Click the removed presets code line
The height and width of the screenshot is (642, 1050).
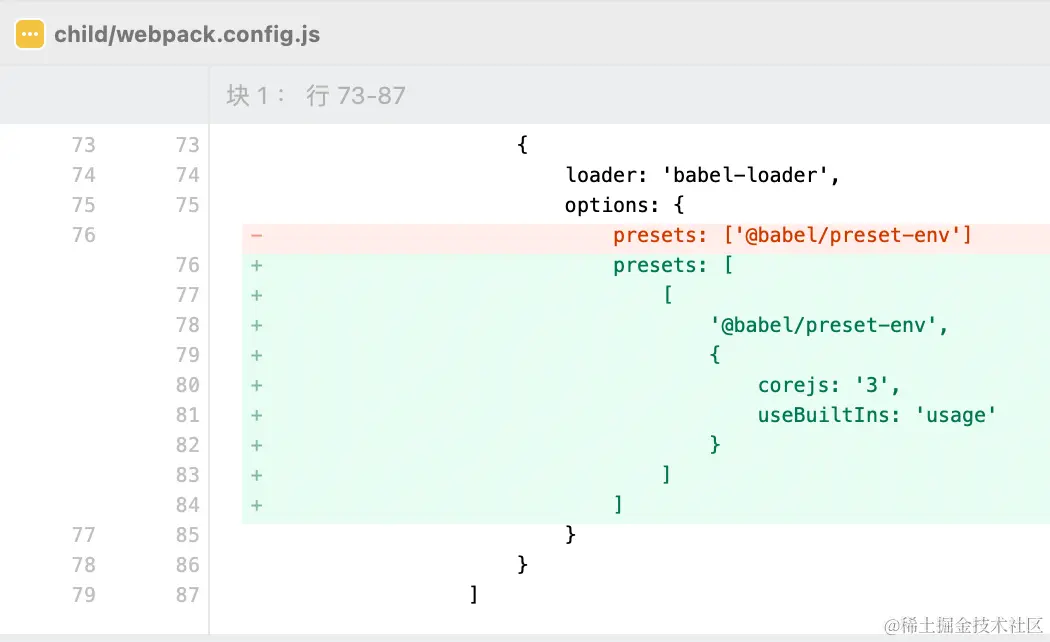click(x=792, y=235)
